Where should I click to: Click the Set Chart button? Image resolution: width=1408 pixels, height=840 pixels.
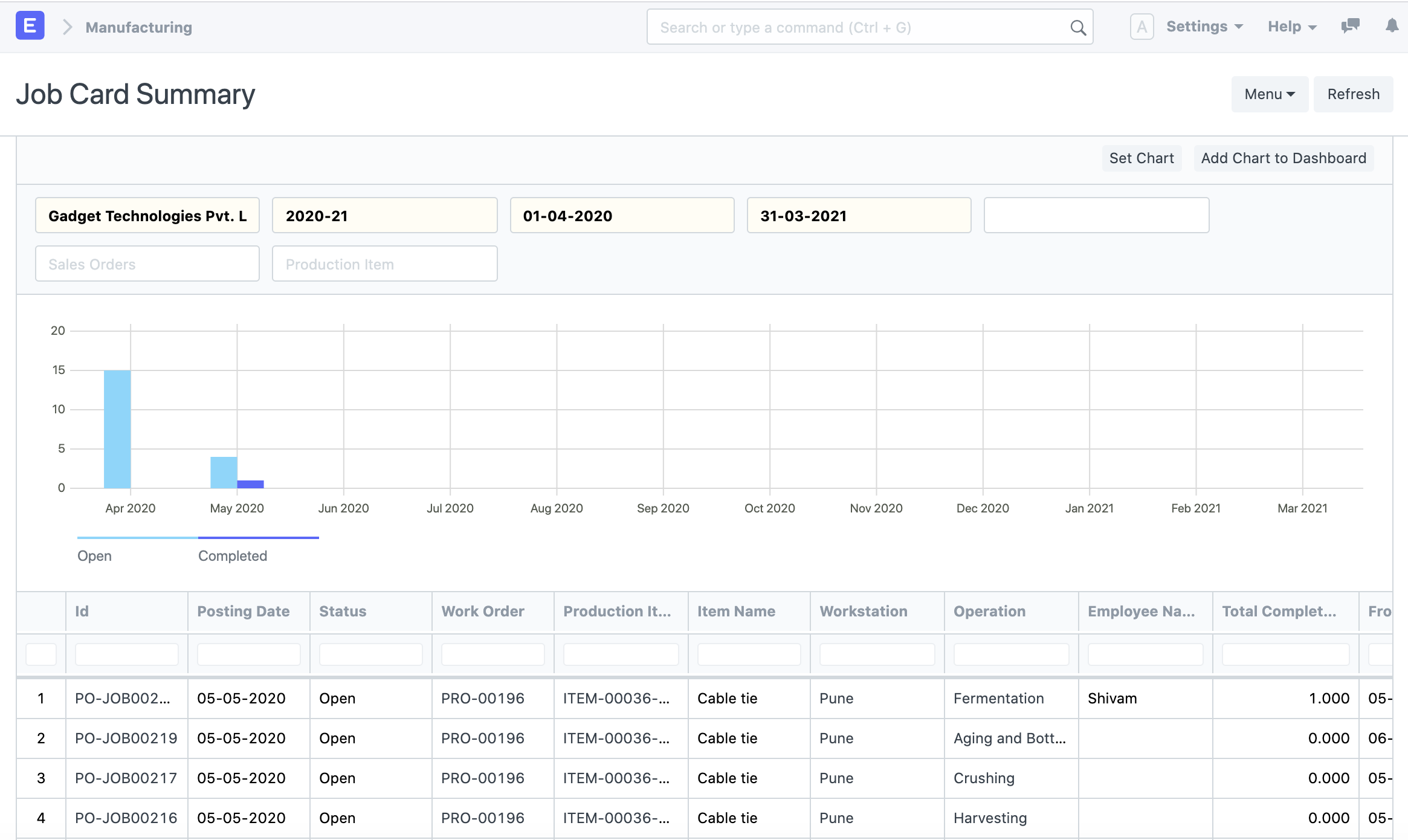pos(1141,158)
